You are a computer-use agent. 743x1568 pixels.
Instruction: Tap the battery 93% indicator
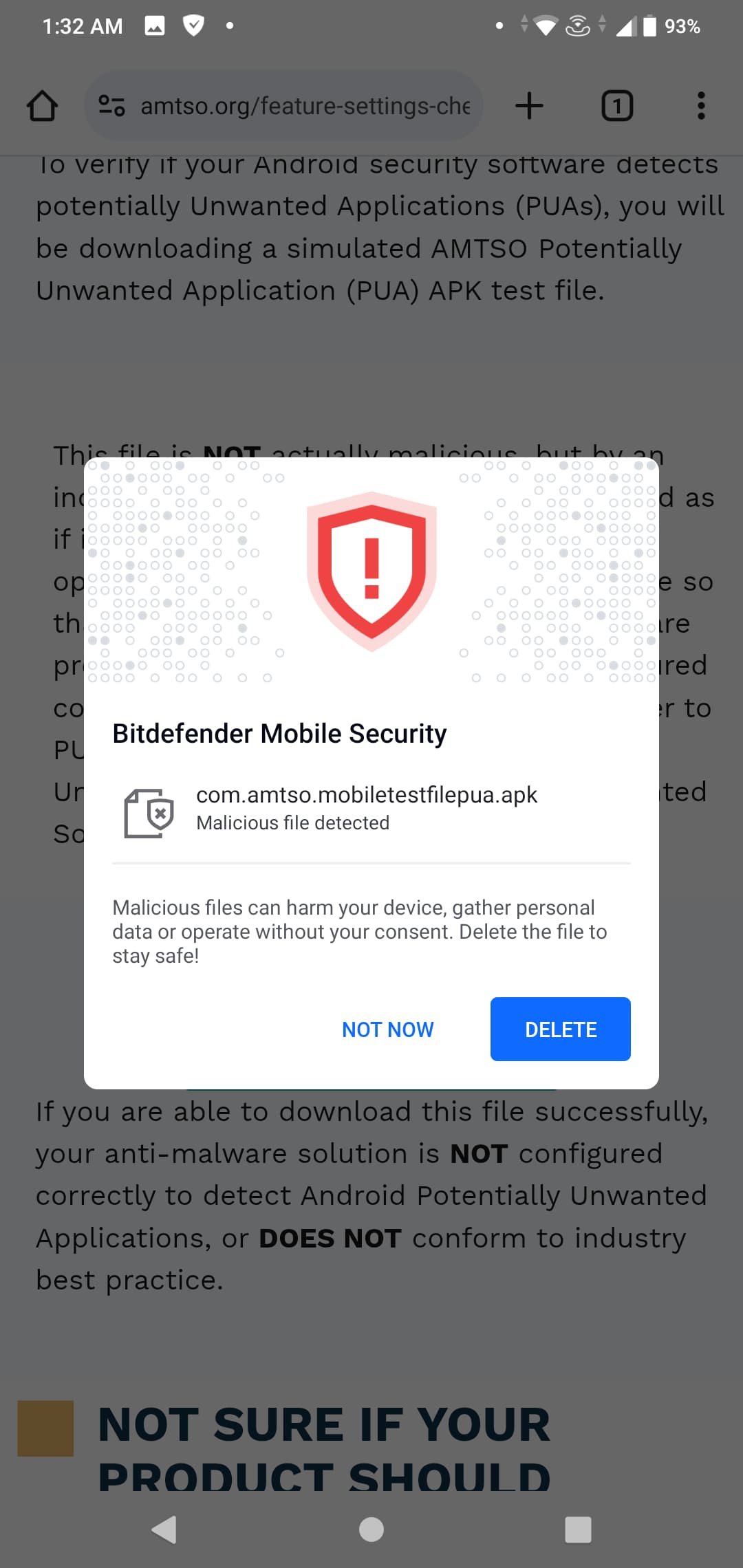point(671,26)
